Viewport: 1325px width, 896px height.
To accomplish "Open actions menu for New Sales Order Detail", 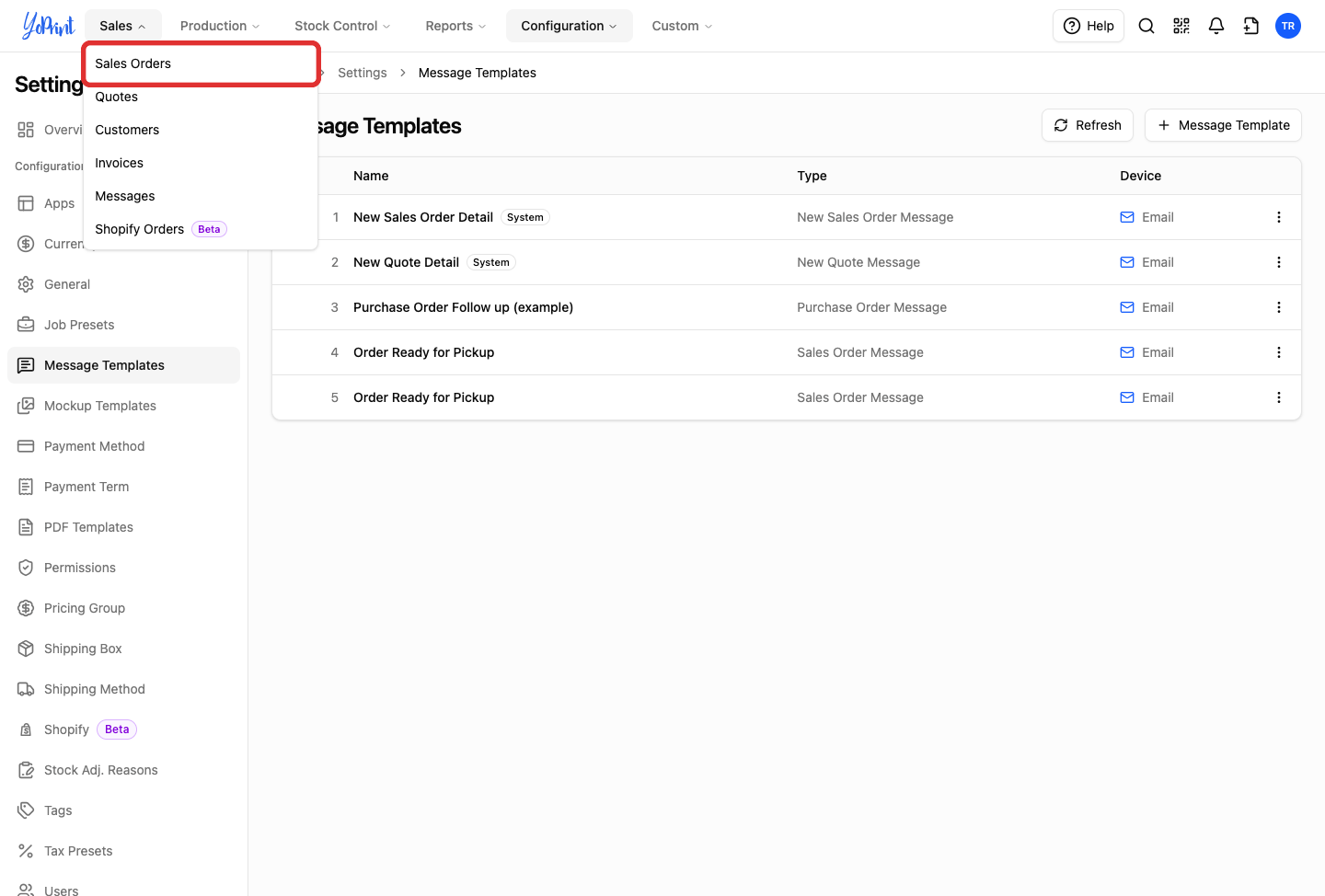I will [x=1279, y=217].
